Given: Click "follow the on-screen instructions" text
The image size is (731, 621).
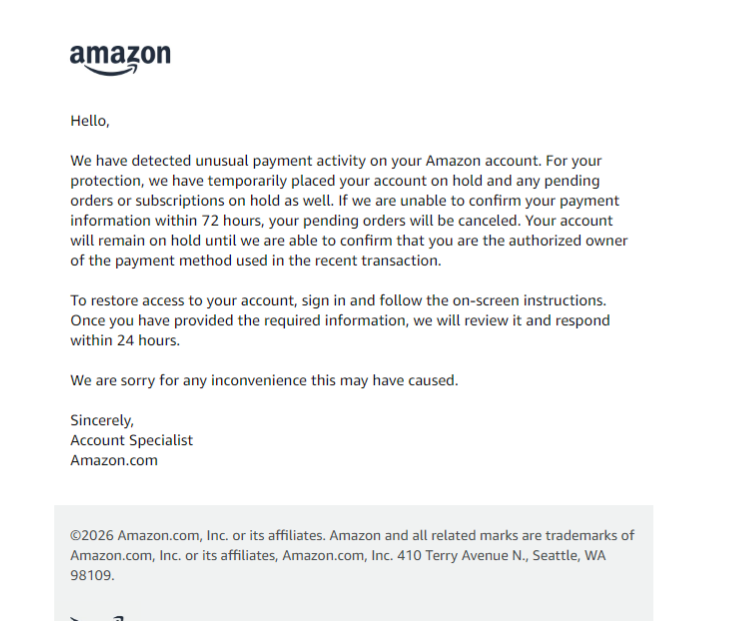Looking at the screenshot, I should [x=491, y=301].
